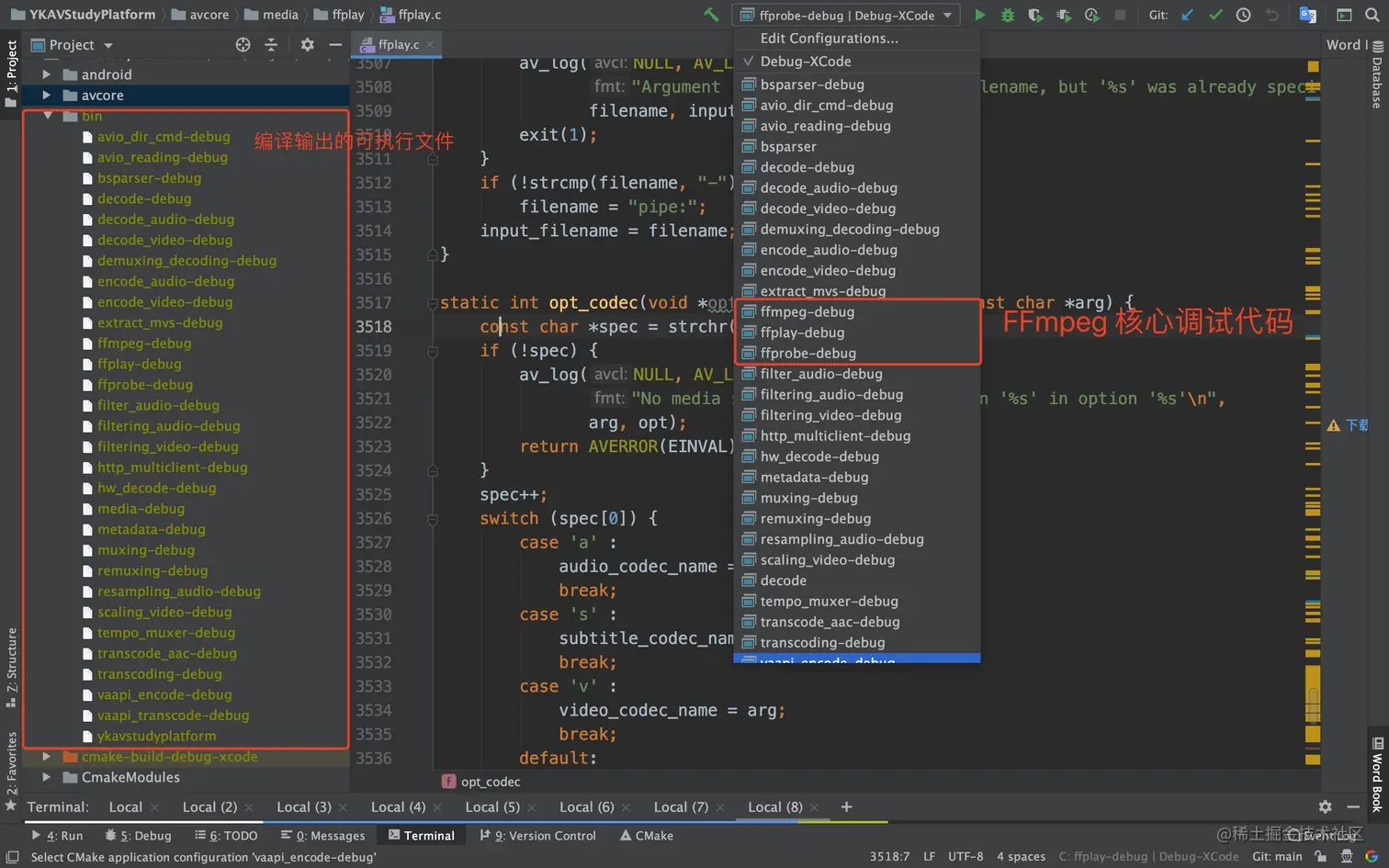1389x868 pixels.
Task: Open the Translate plugin icon
Action: click(1308, 15)
